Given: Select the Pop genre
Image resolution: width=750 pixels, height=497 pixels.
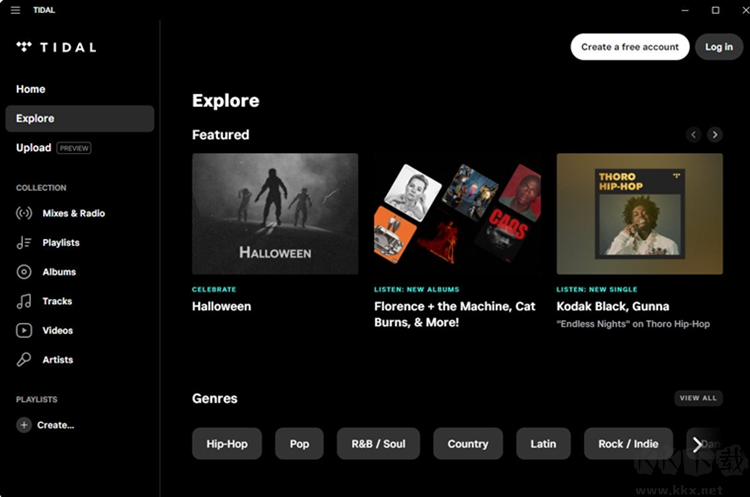Looking at the screenshot, I should (299, 444).
